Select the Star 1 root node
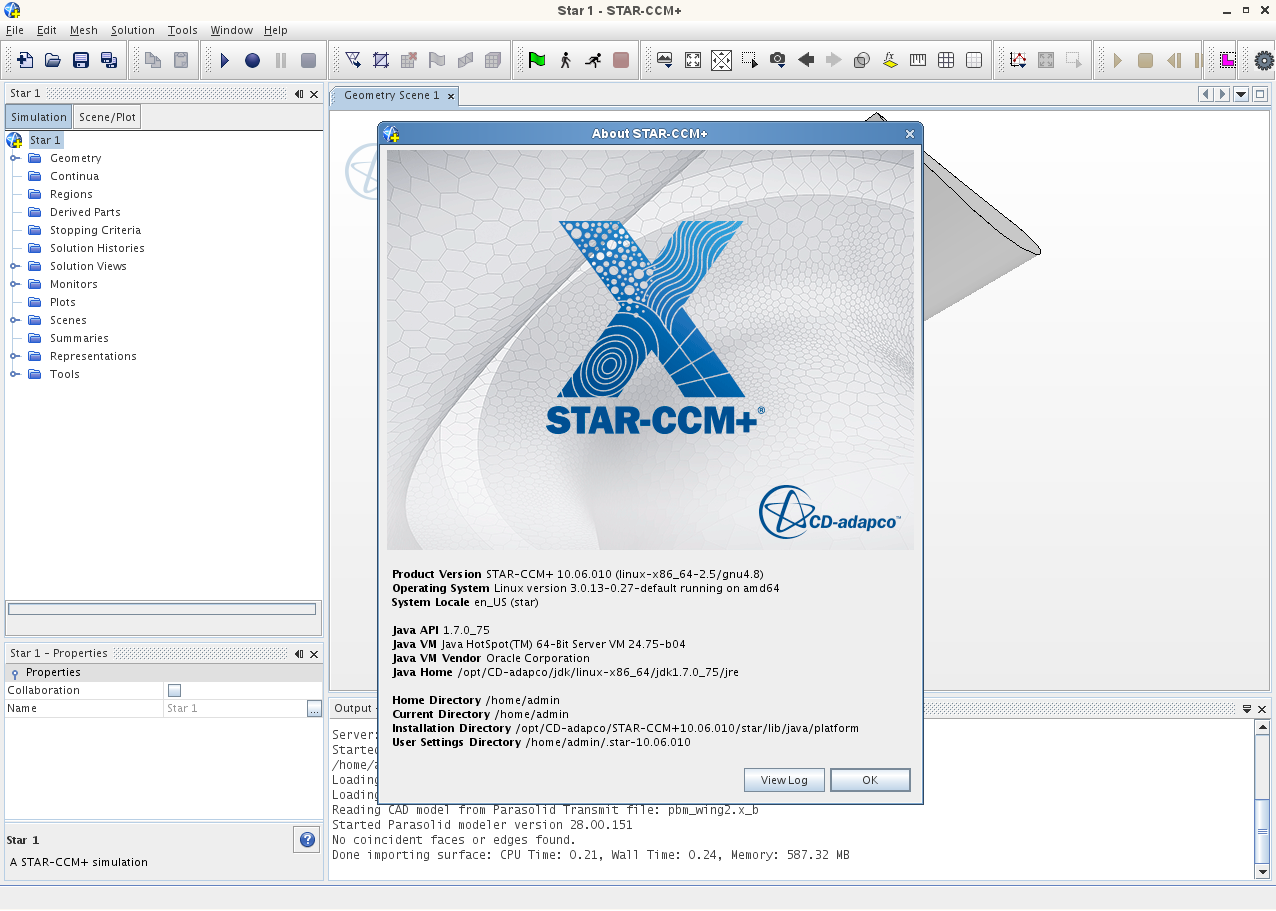This screenshot has height=911, width=1276. (x=45, y=140)
